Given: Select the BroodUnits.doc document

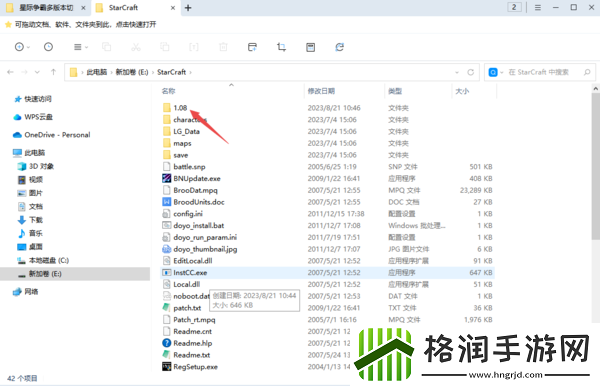Looking at the screenshot, I should [199, 202].
